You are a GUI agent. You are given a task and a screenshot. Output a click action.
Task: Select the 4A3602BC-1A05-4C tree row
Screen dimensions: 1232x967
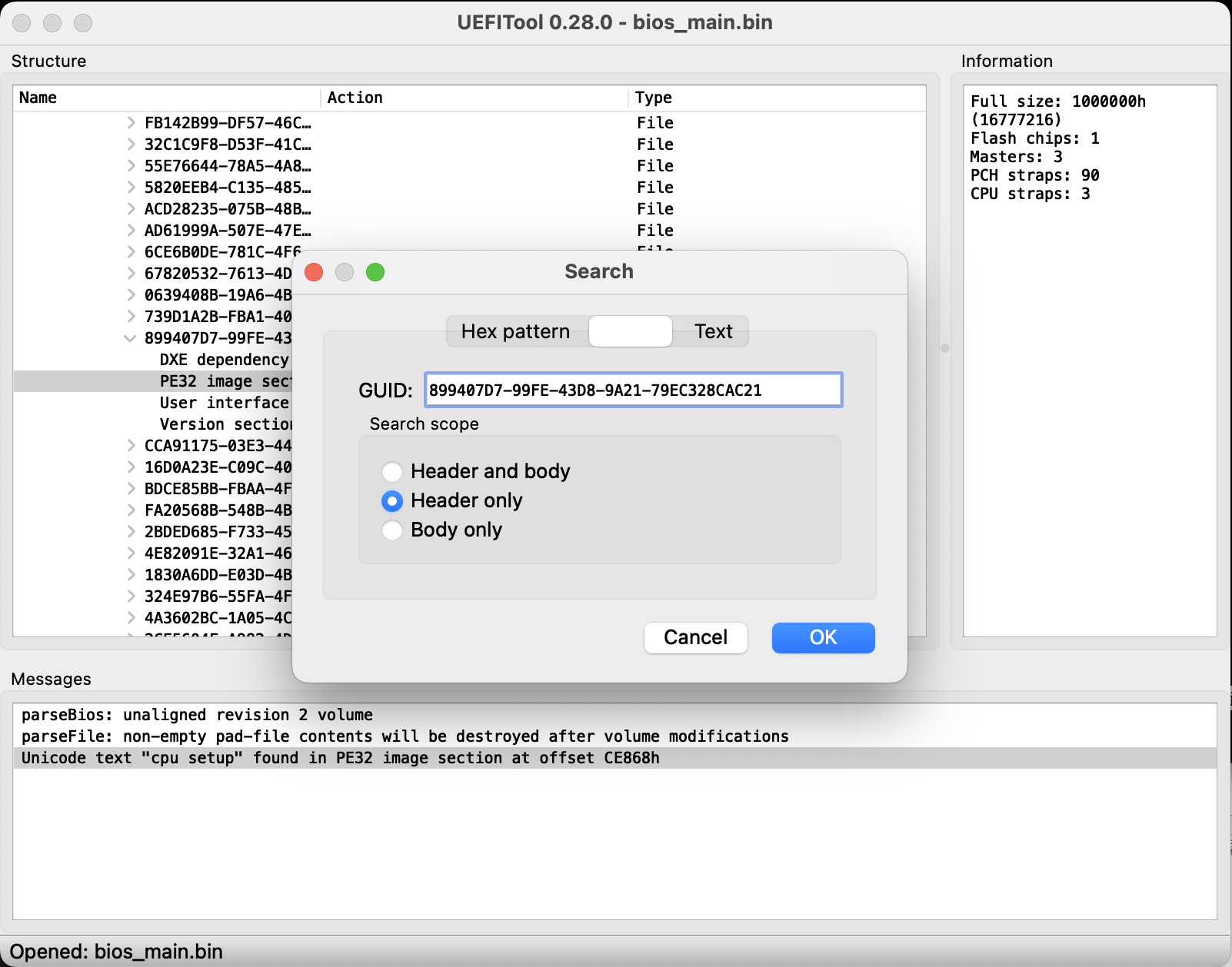218,618
